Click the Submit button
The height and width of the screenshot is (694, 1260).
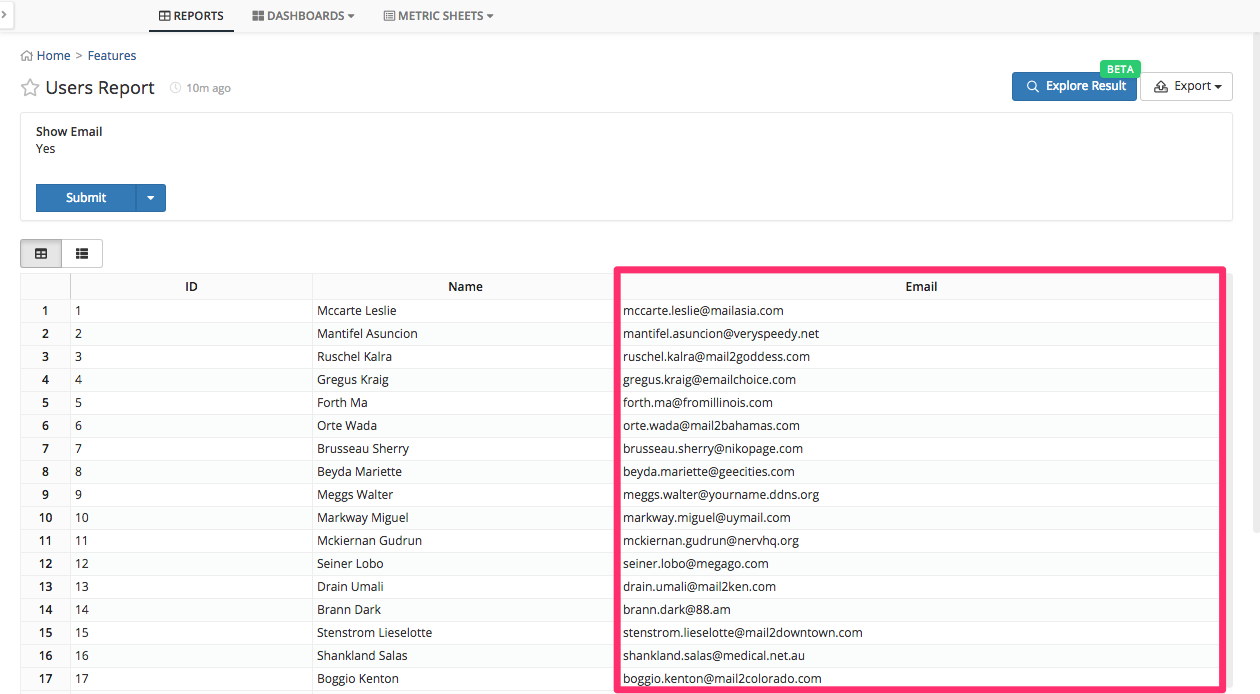click(x=86, y=198)
